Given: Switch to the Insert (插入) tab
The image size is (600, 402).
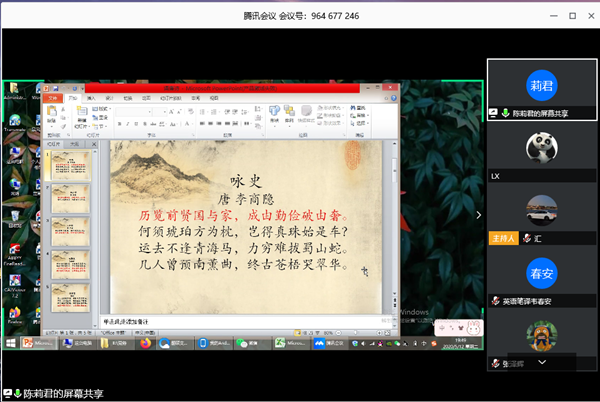Looking at the screenshot, I should [91, 98].
